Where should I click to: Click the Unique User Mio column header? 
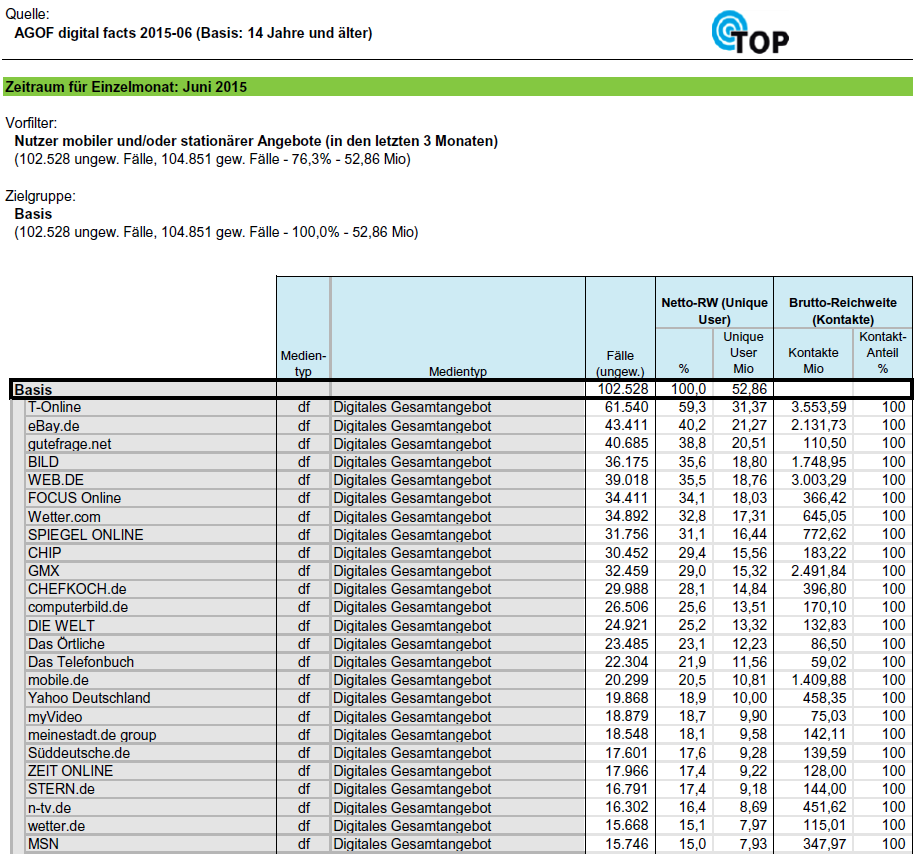tap(743, 353)
